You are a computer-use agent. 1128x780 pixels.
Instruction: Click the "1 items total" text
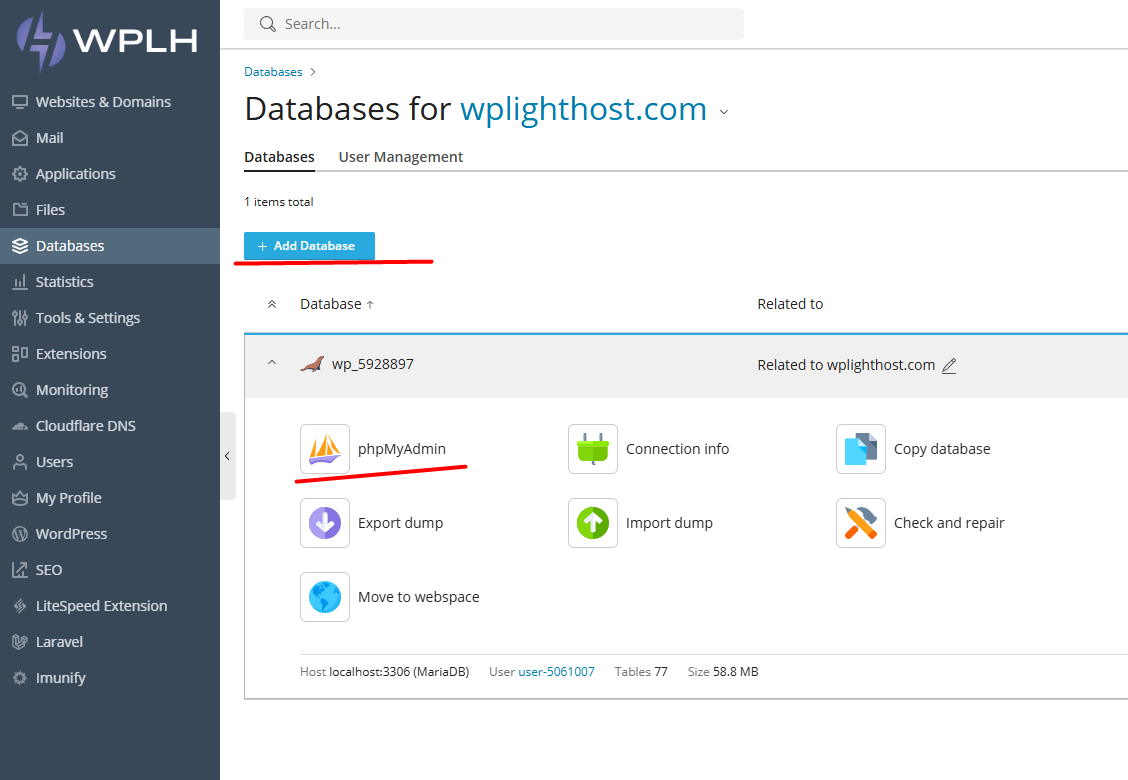[x=278, y=202]
